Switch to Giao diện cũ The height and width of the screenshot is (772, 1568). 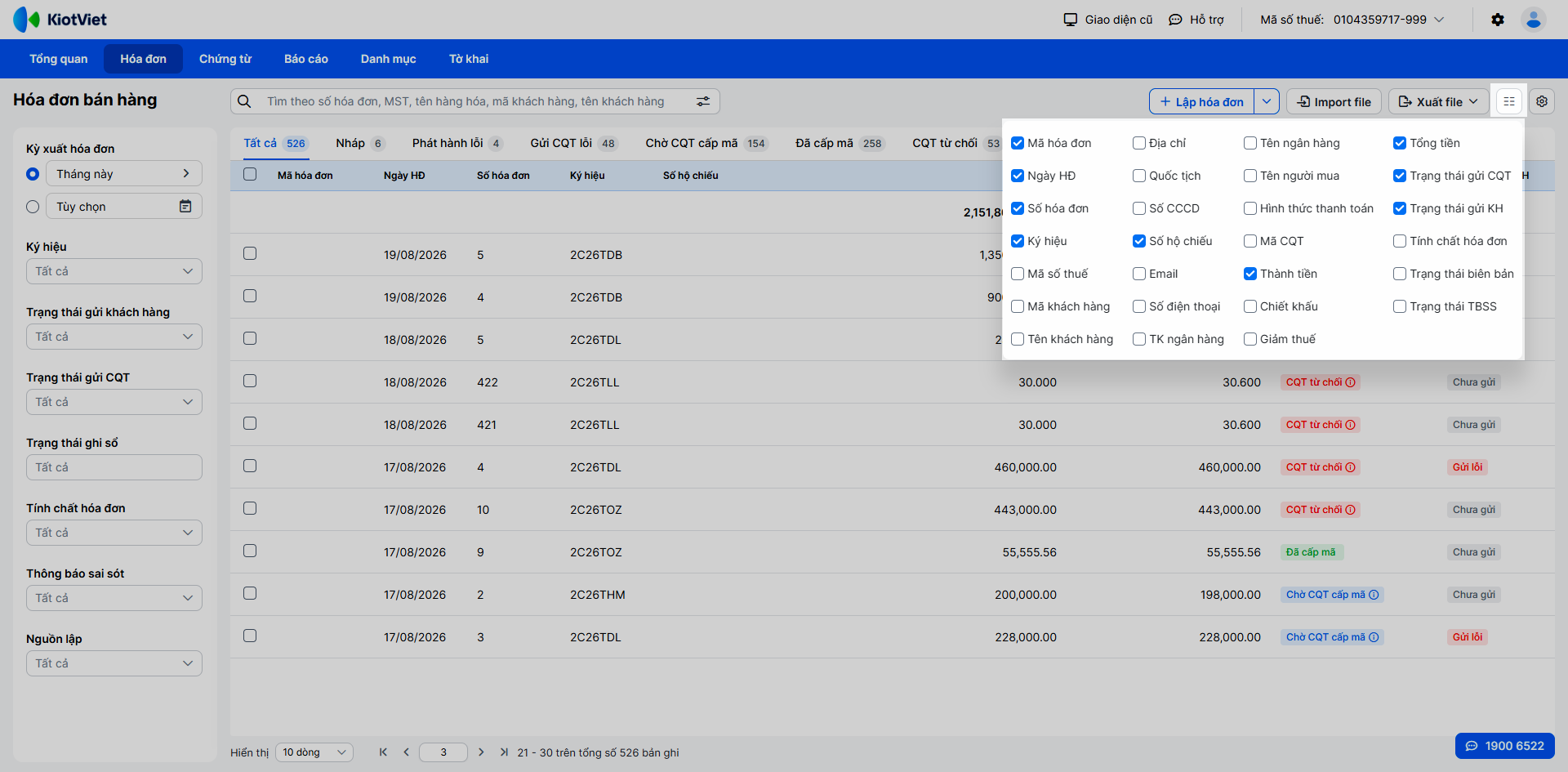tap(1108, 20)
